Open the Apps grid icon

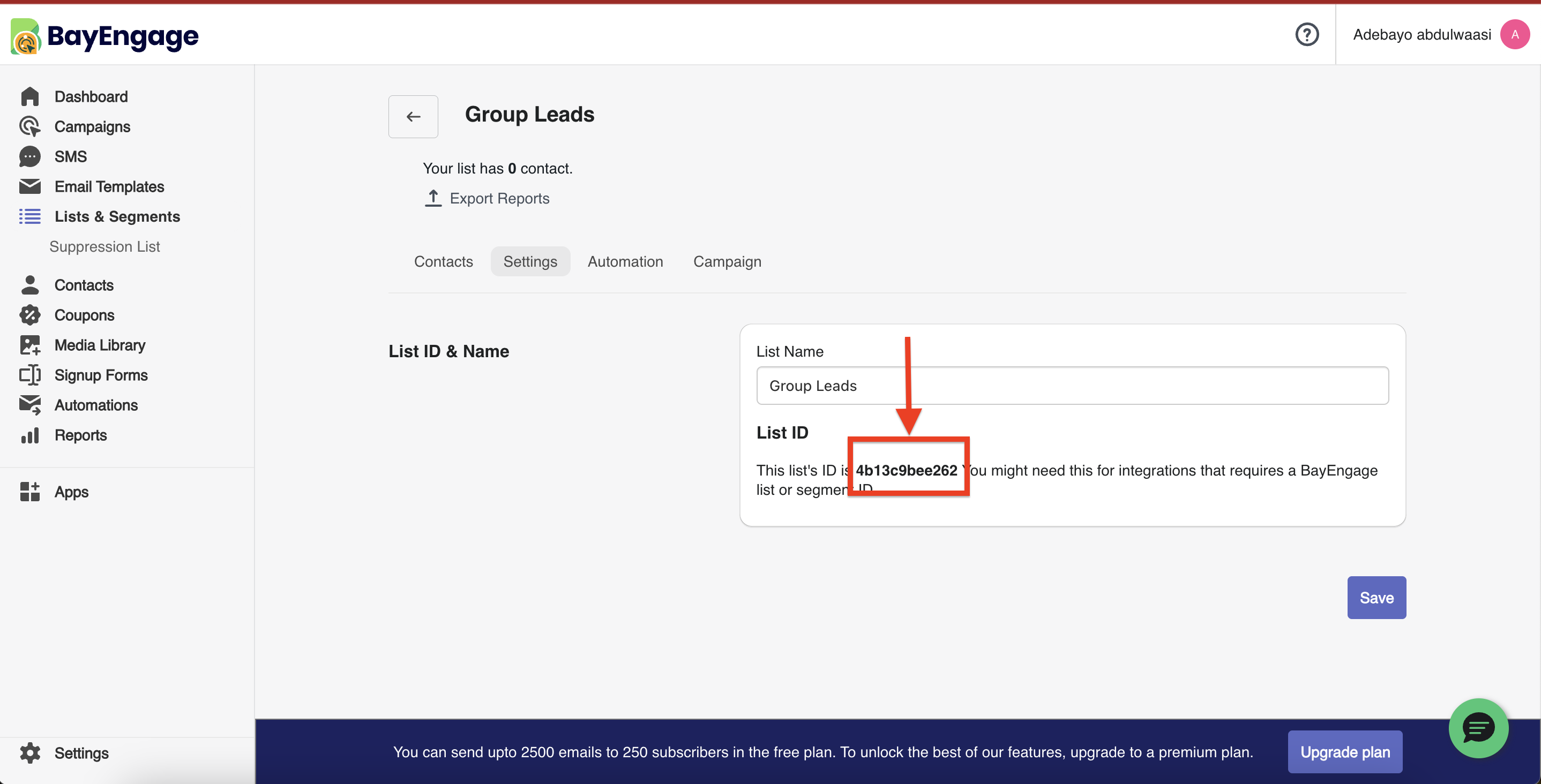point(29,492)
